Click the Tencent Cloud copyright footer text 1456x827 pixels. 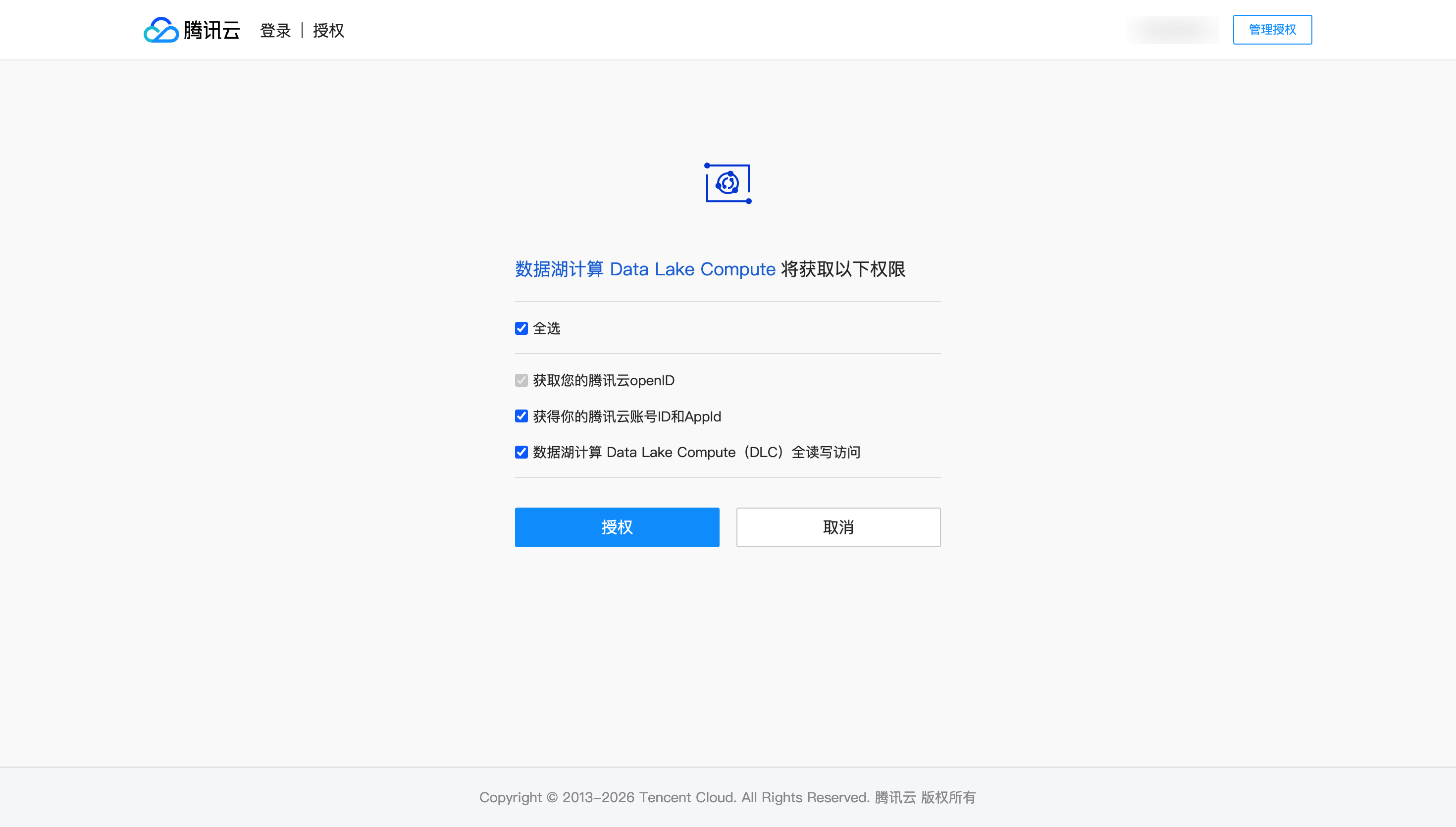(x=728, y=797)
